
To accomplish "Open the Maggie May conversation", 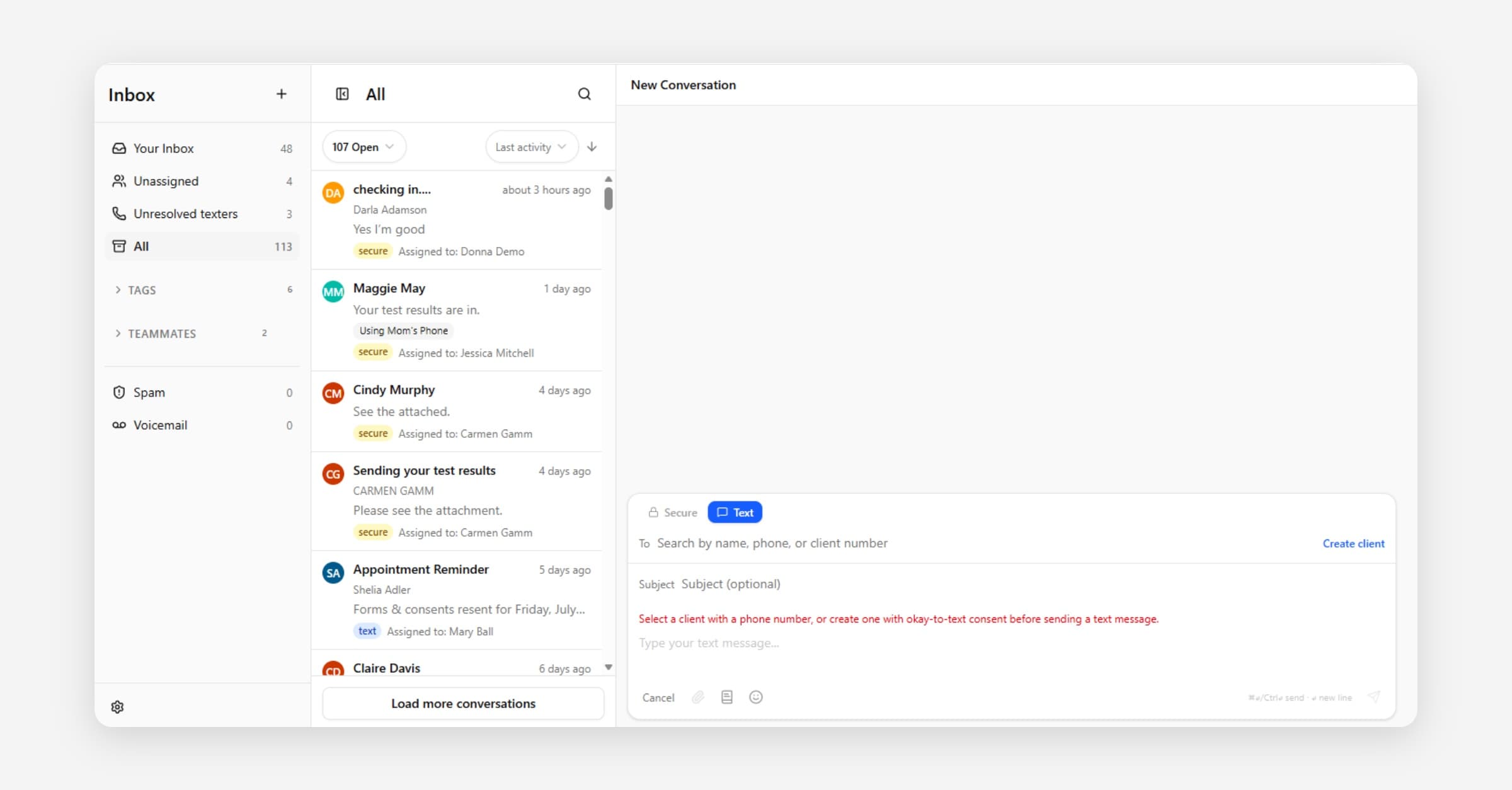I will pos(457,320).
